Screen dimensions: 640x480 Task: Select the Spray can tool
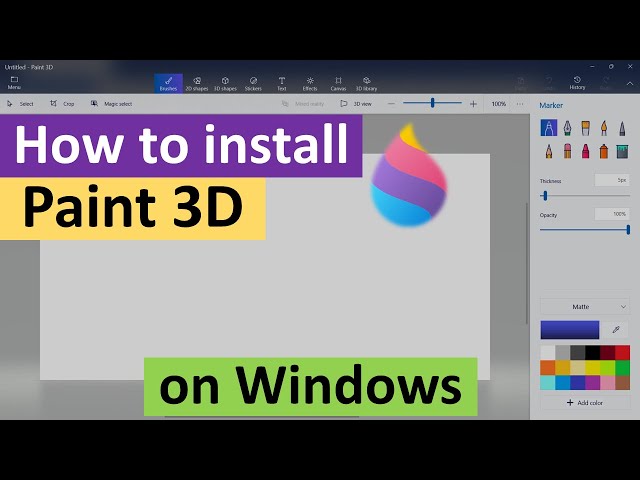click(604, 151)
